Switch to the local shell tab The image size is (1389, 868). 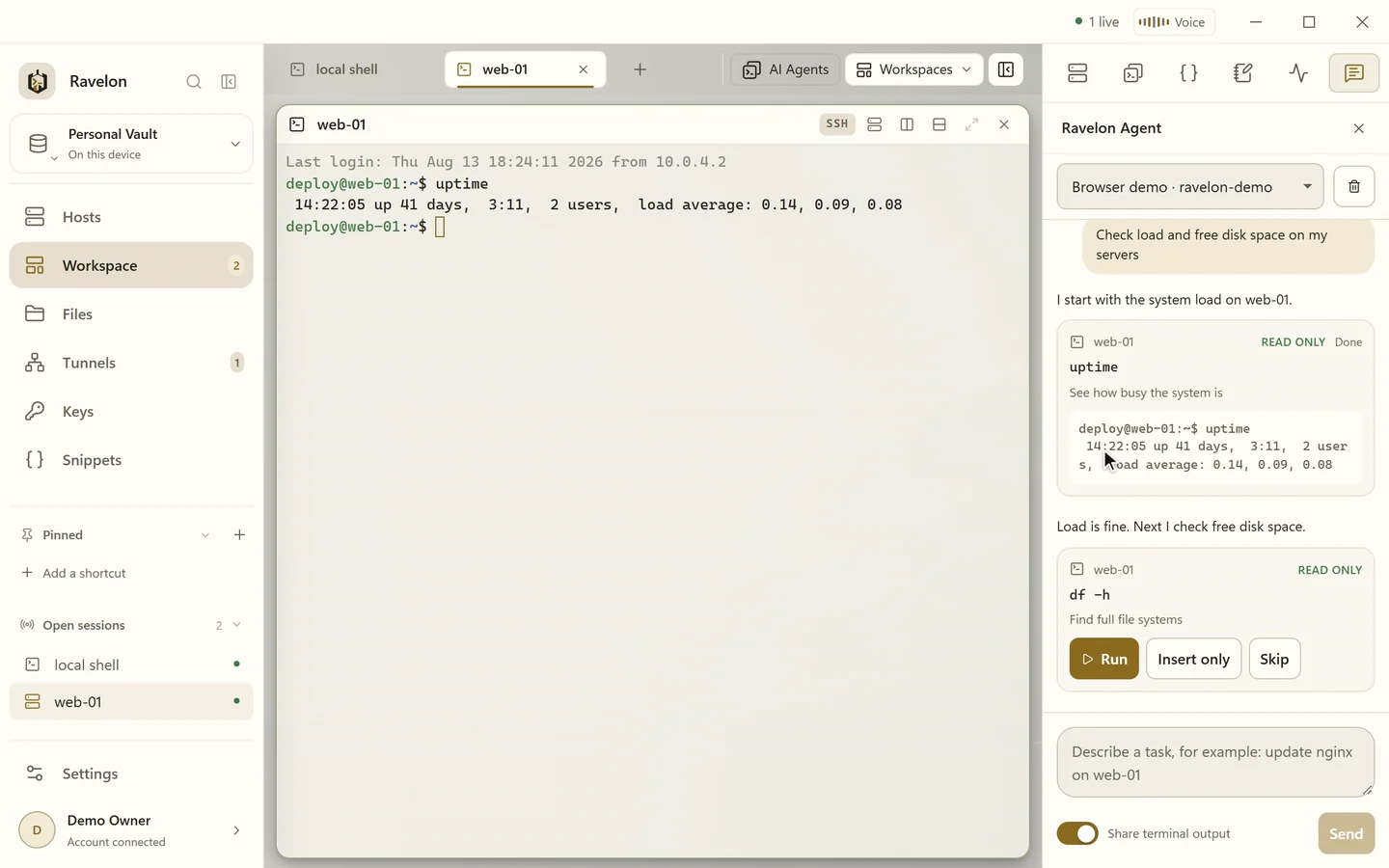pyautogui.click(x=347, y=69)
